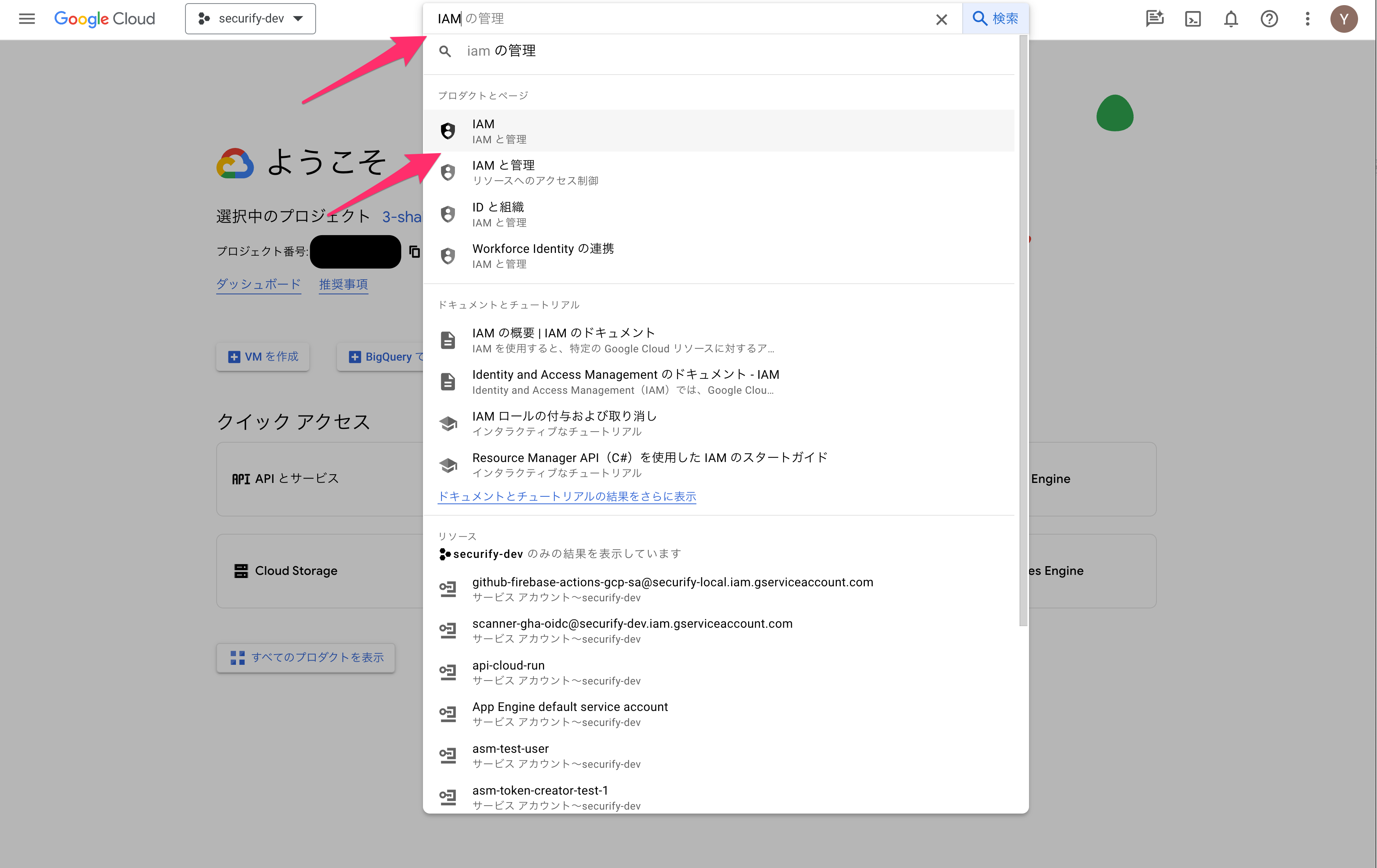
Task: Click the 3-sha project name link
Action: pyautogui.click(x=401, y=217)
